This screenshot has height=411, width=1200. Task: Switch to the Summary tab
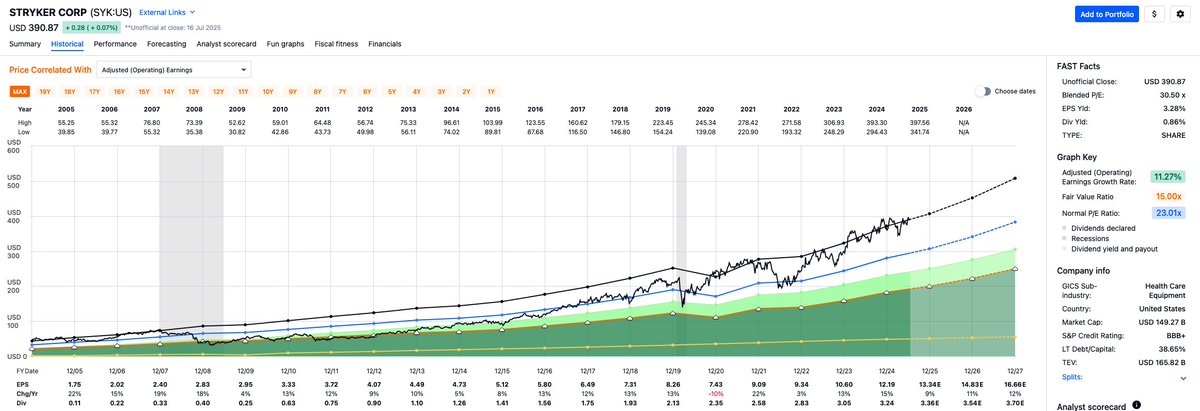pos(25,44)
